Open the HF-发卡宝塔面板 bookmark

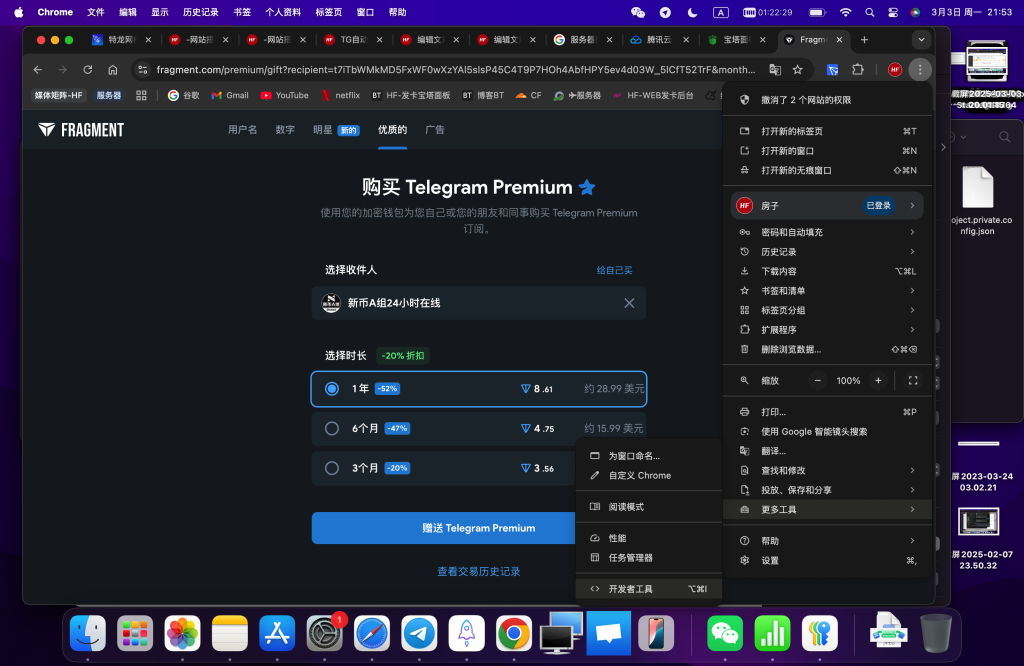click(x=415, y=95)
